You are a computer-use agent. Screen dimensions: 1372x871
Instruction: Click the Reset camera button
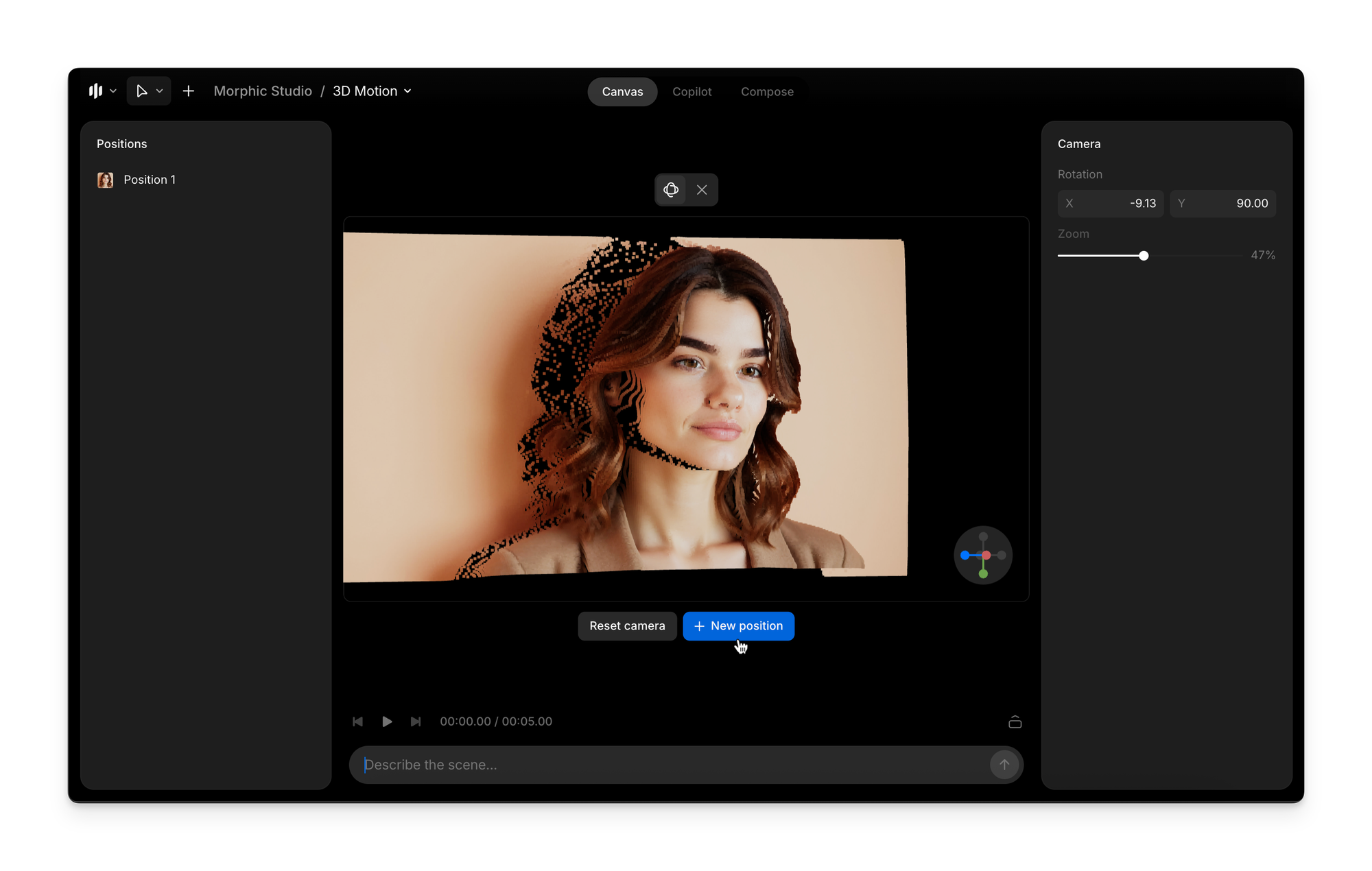[627, 626]
